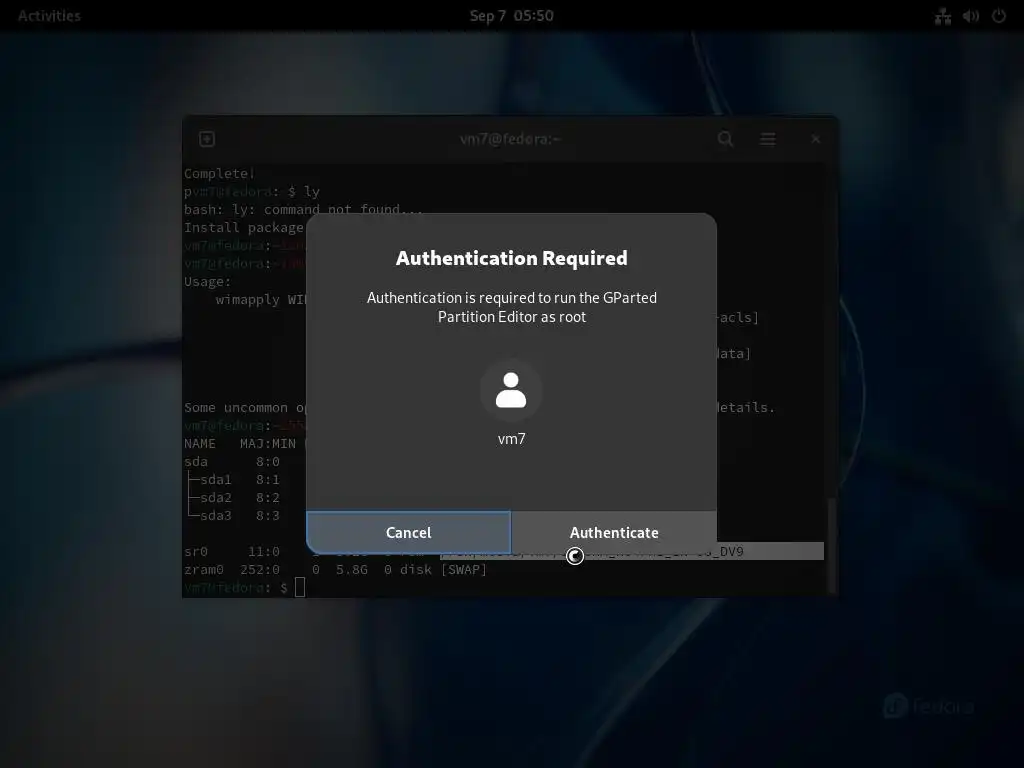The image size is (1024, 768).
Task: Click the power icon in top bar
Action: point(999,16)
